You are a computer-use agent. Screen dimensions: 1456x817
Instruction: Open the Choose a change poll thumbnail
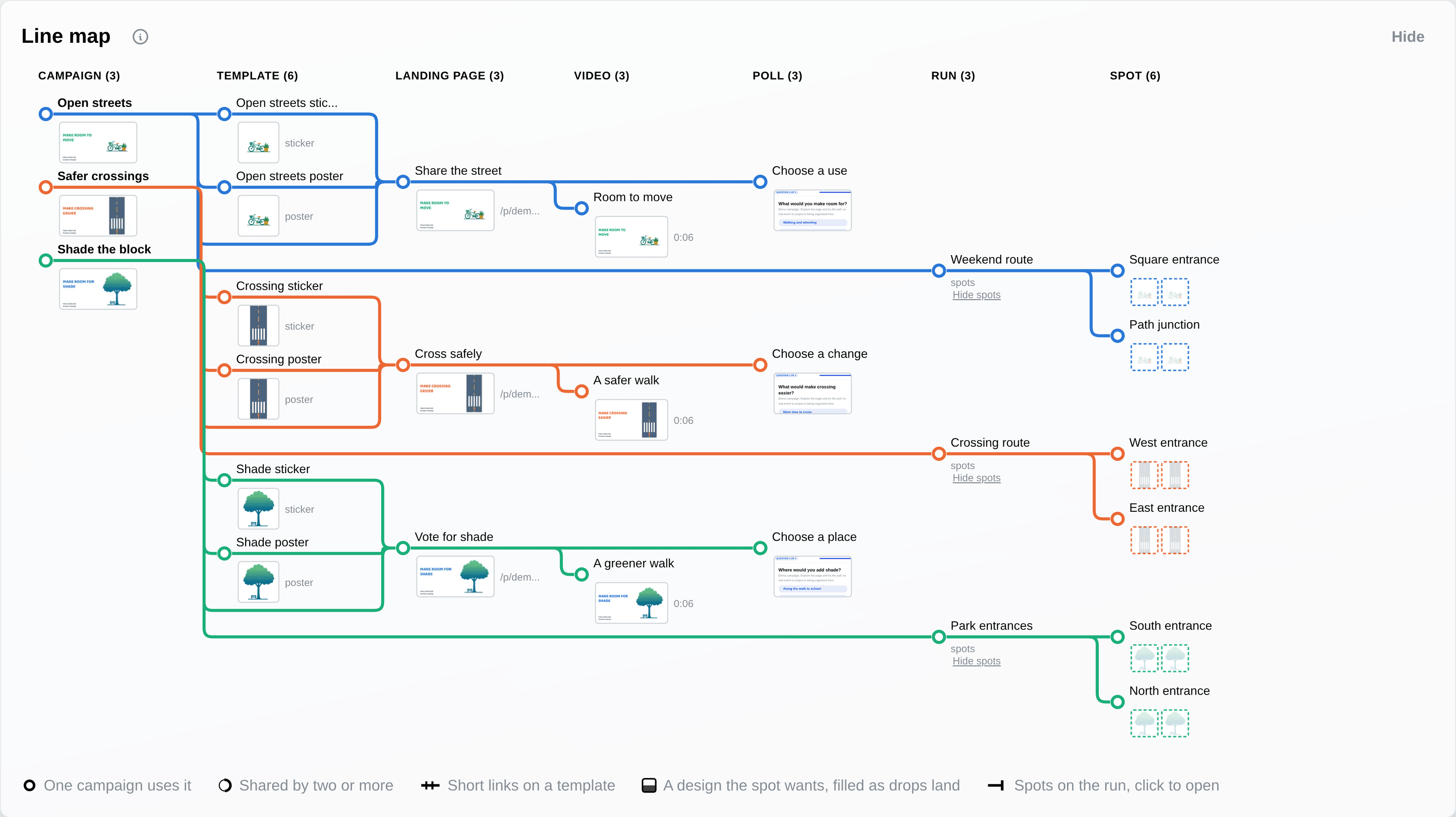tap(813, 394)
